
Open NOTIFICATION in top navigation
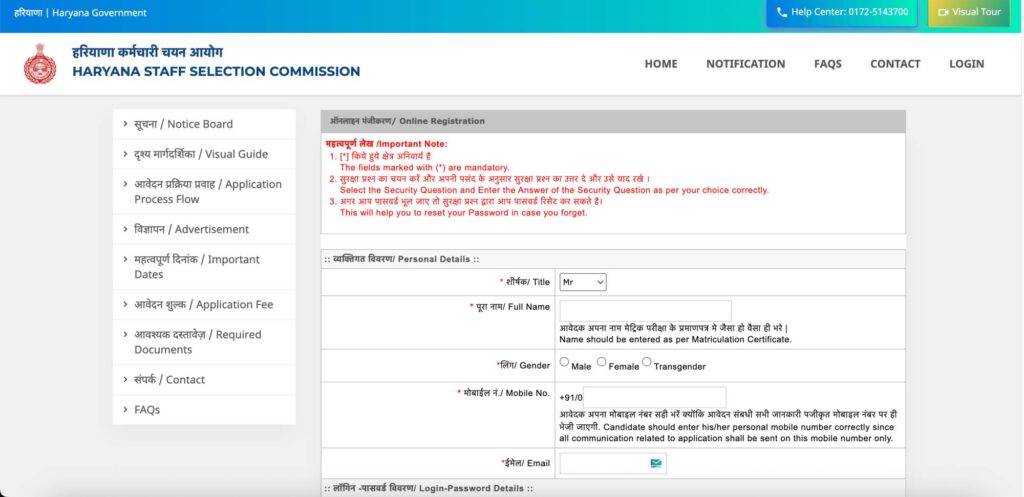[x=745, y=64]
